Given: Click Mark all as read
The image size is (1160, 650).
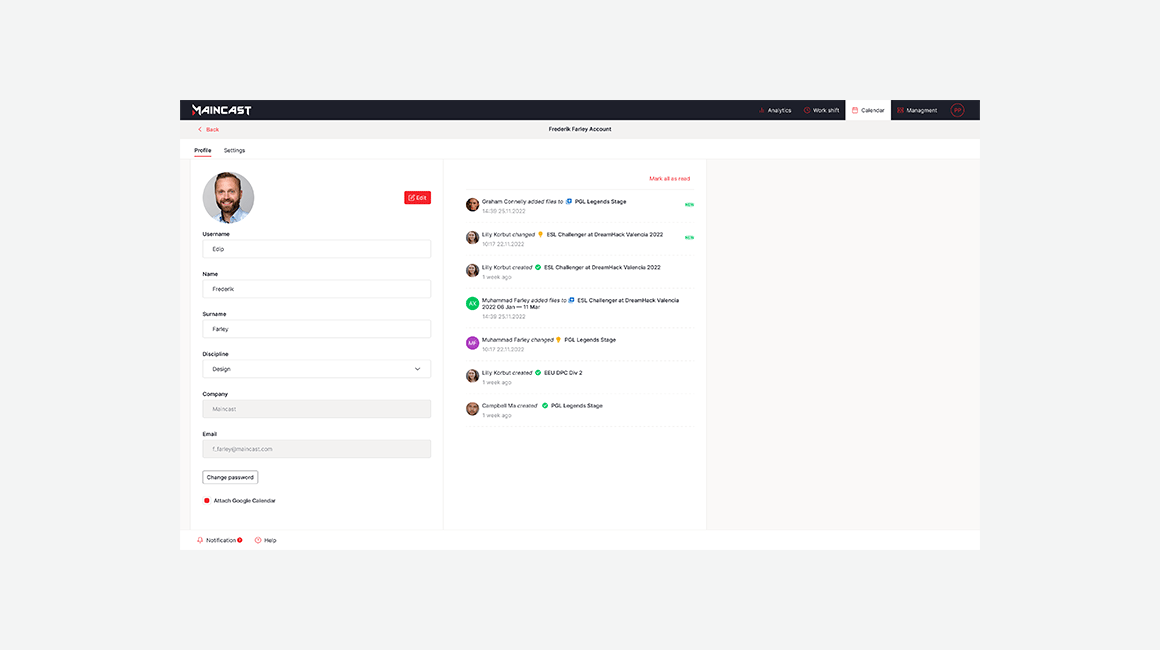Looking at the screenshot, I should [x=669, y=179].
